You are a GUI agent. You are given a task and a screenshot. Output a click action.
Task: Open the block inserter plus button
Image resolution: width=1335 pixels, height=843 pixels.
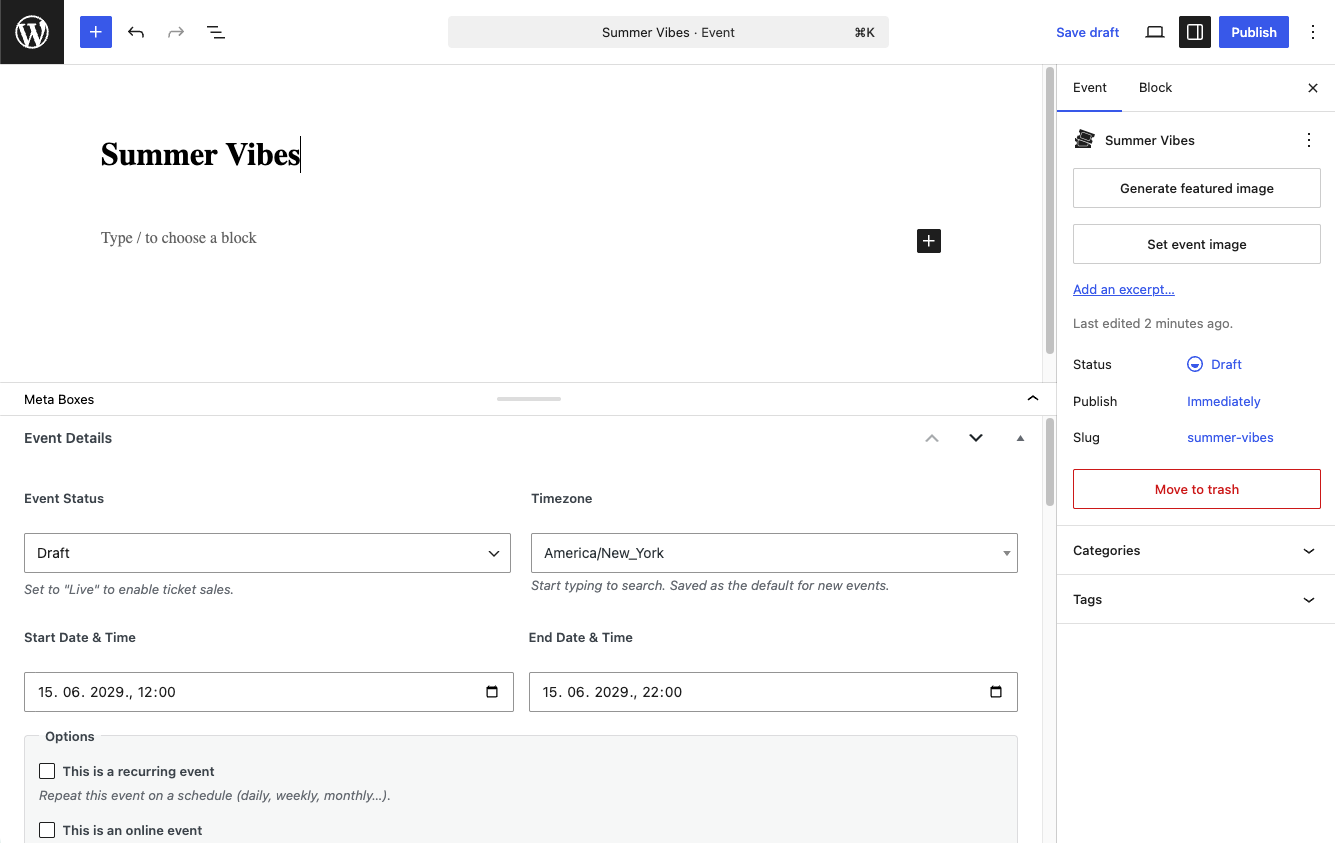pyautogui.click(x=96, y=32)
